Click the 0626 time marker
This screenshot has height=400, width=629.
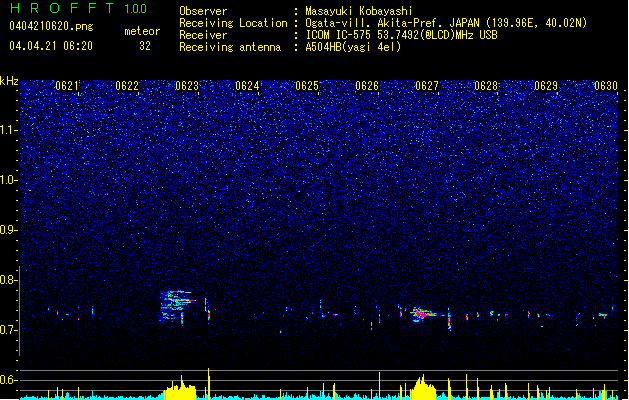click(x=367, y=86)
